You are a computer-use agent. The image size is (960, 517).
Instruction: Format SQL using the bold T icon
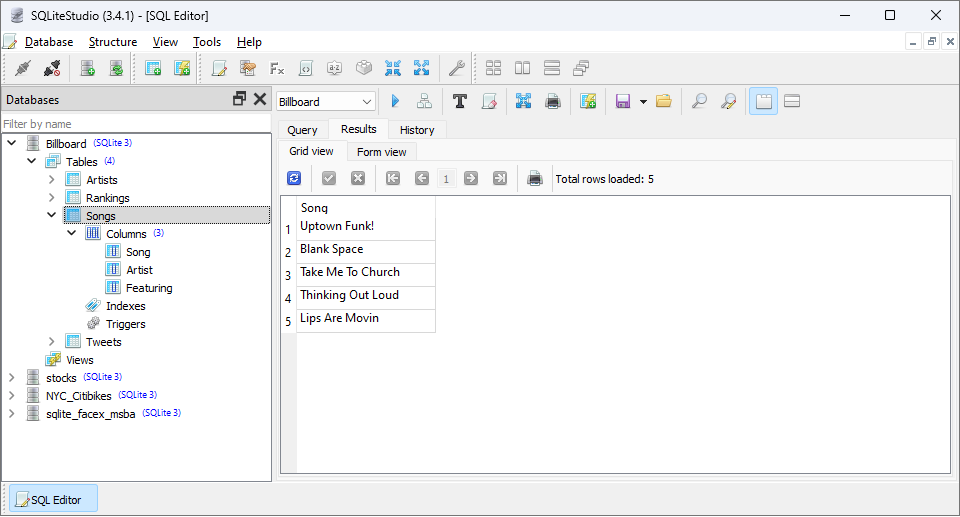point(460,101)
